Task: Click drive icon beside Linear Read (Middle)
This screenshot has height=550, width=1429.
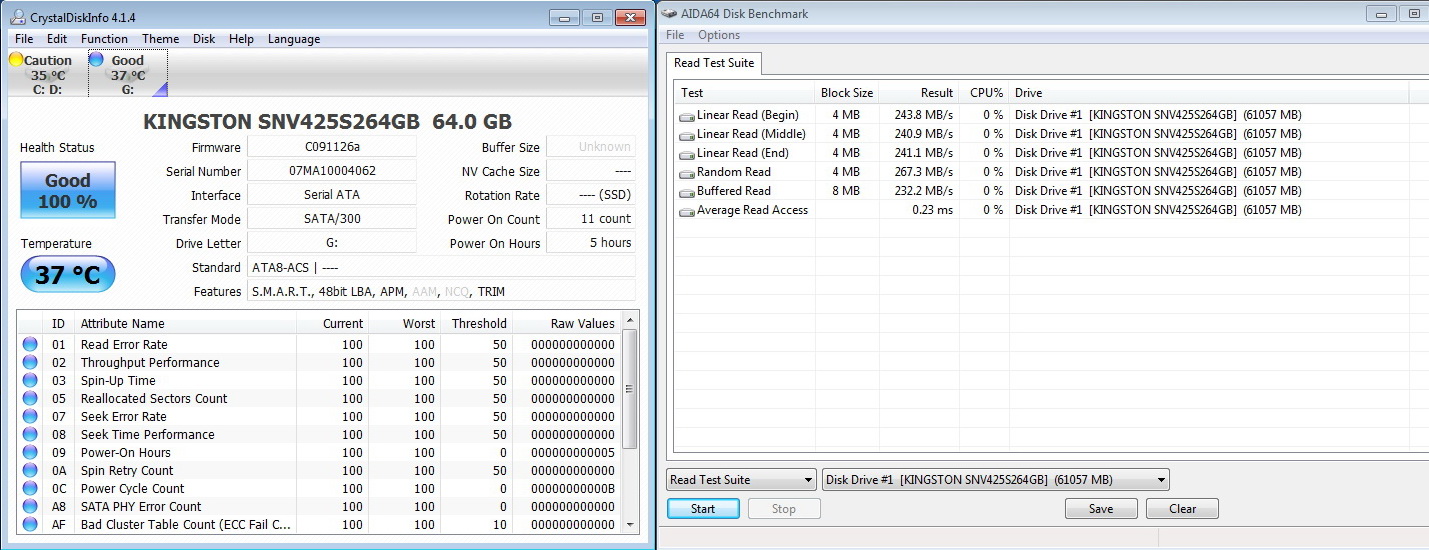Action: pos(687,135)
